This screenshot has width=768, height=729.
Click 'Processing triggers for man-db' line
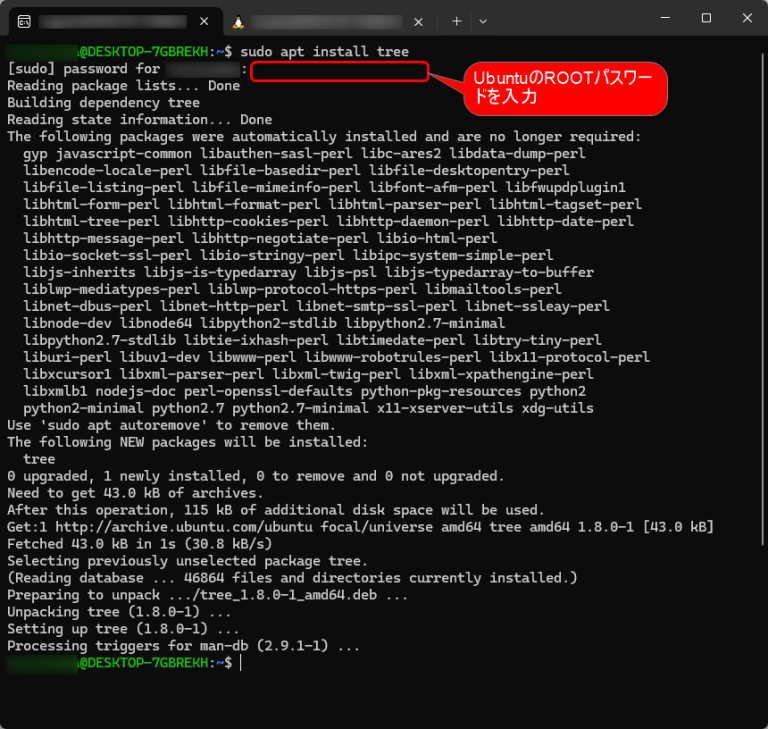pos(183,646)
